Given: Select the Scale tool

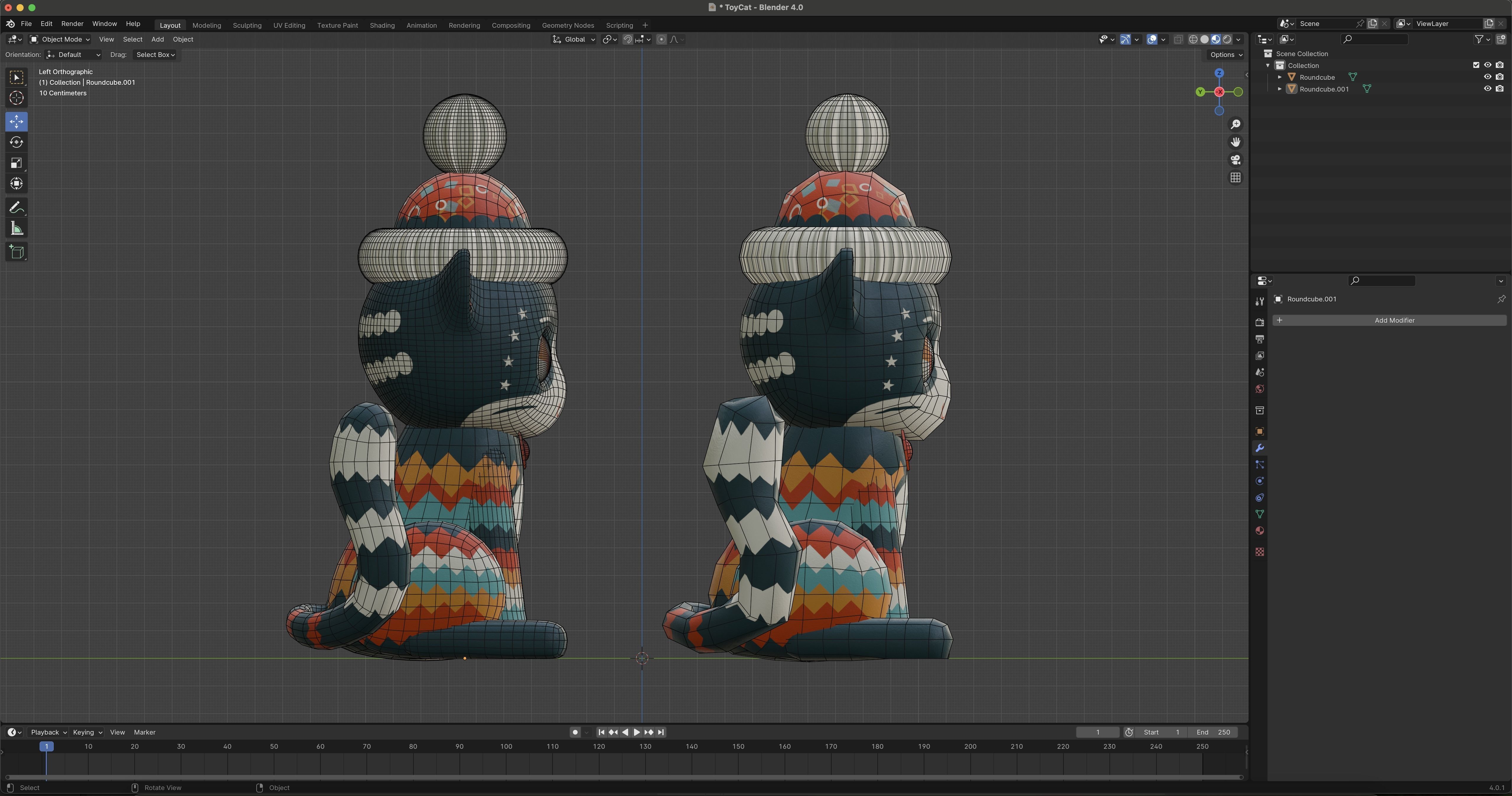Looking at the screenshot, I should 17,163.
